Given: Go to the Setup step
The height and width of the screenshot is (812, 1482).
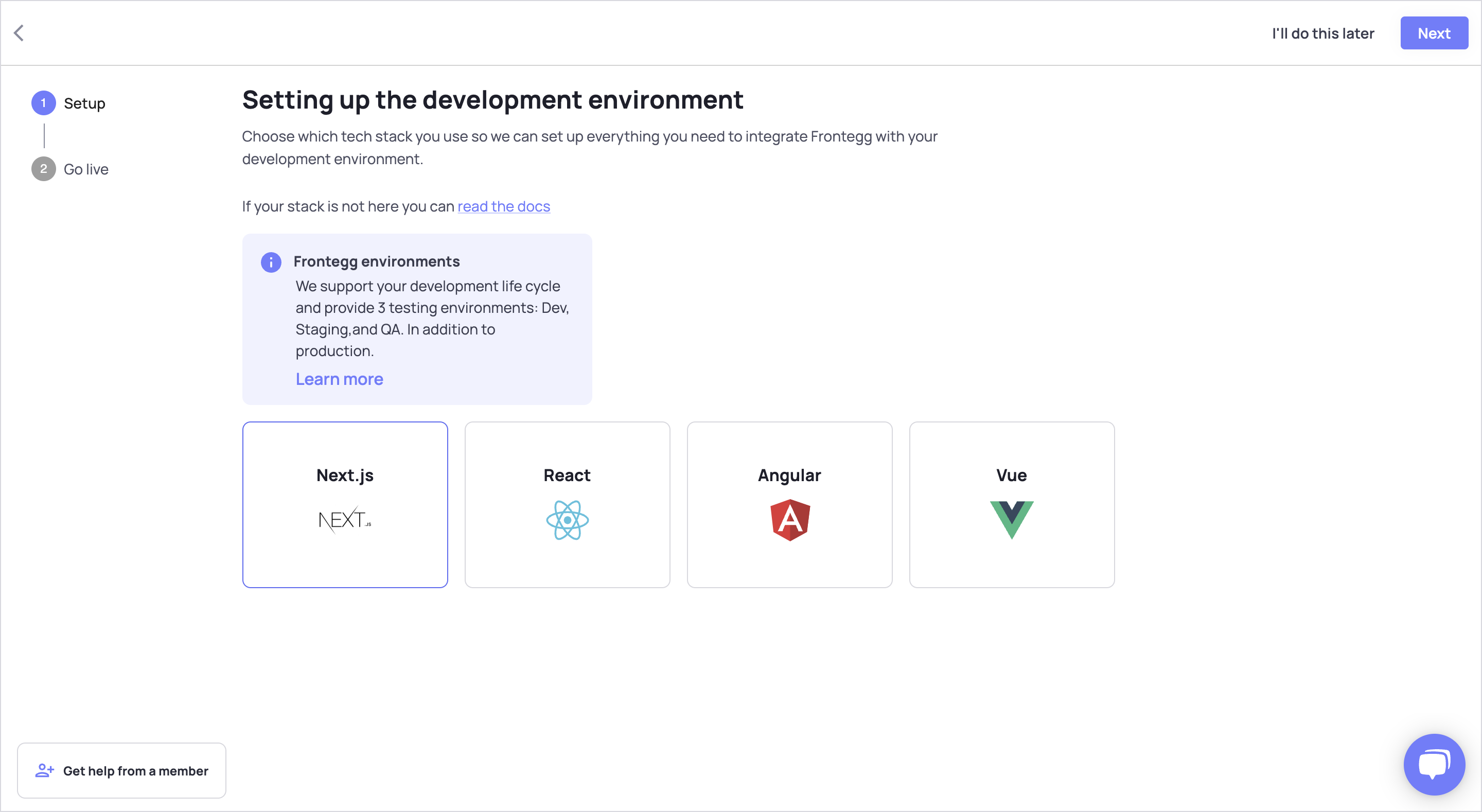Looking at the screenshot, I should [x=84, y=103].
